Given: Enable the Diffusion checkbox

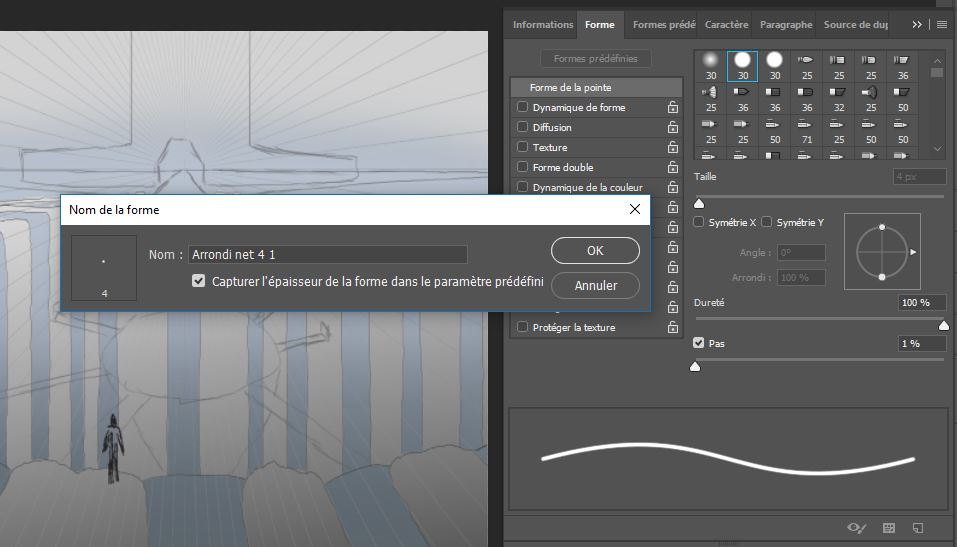Looking at the screenshot, I should 522,128.
